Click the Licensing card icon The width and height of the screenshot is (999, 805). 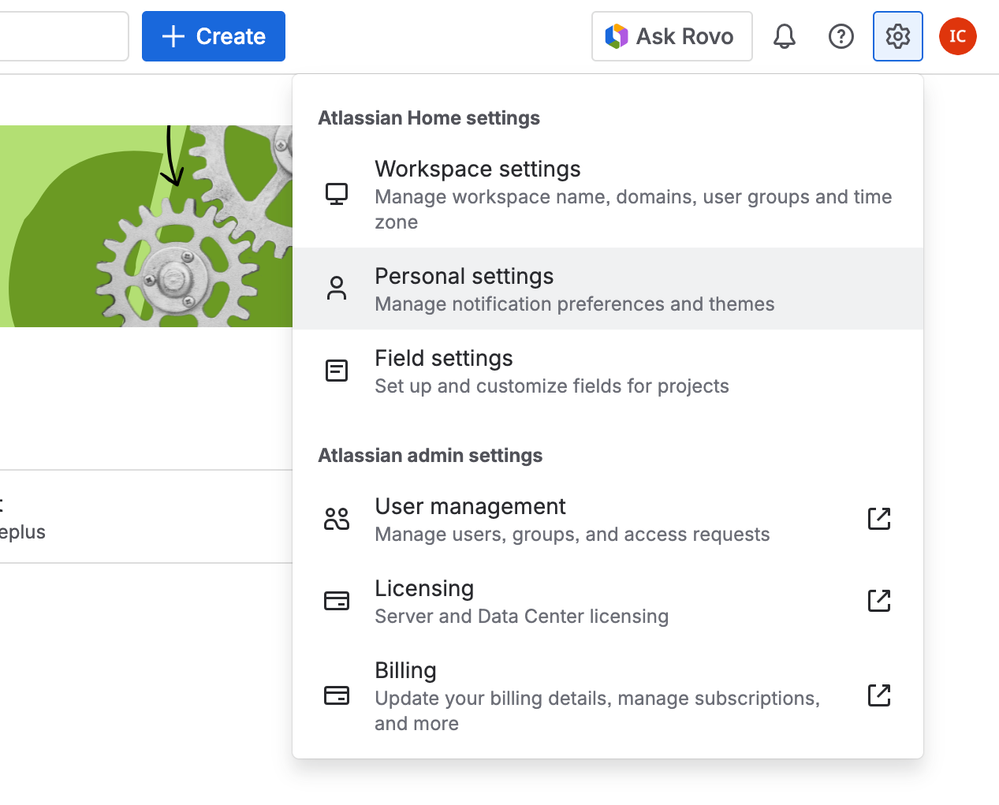[337, 601]
